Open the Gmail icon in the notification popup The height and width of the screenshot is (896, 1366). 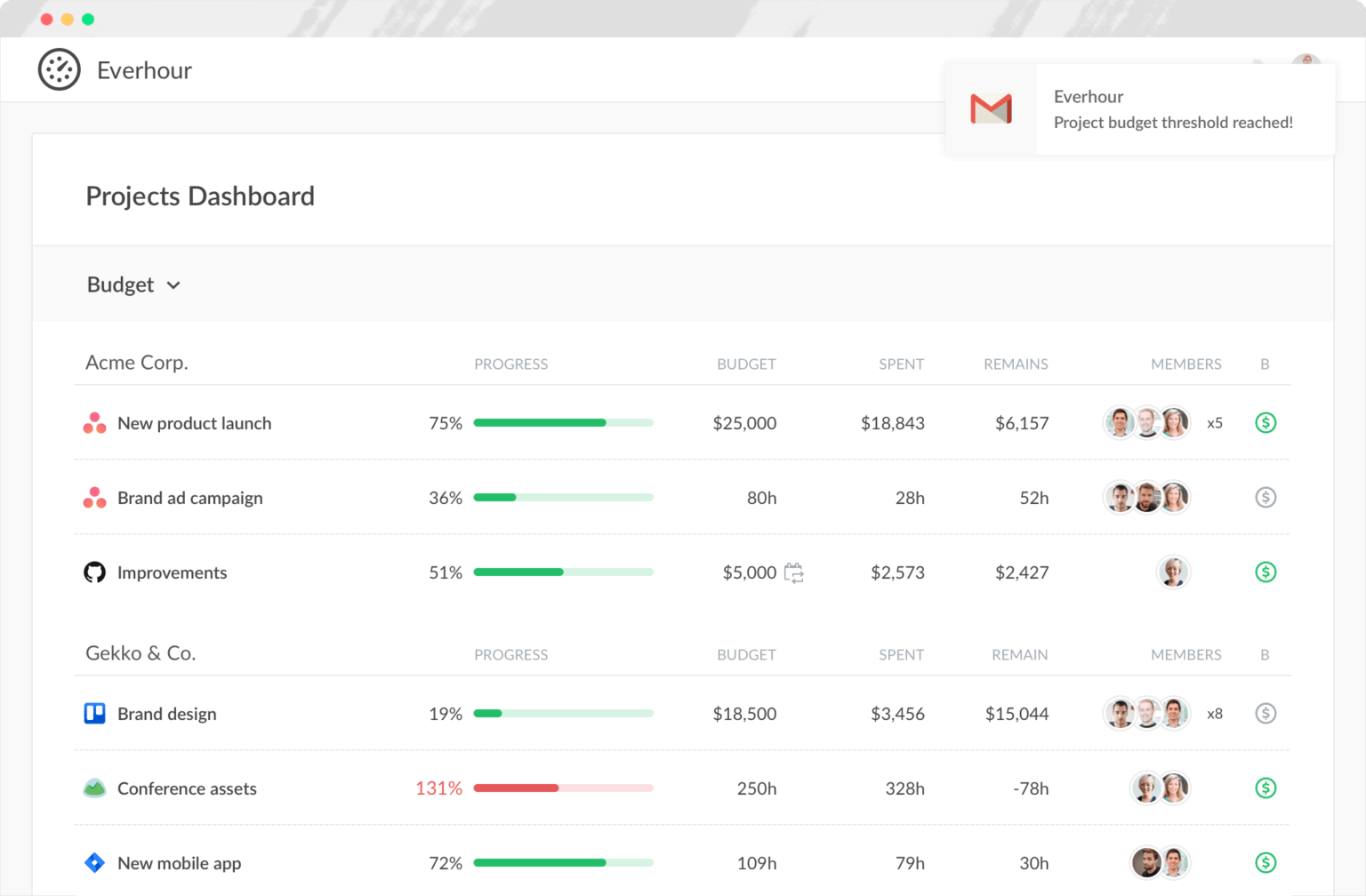(x=990, y=108)
